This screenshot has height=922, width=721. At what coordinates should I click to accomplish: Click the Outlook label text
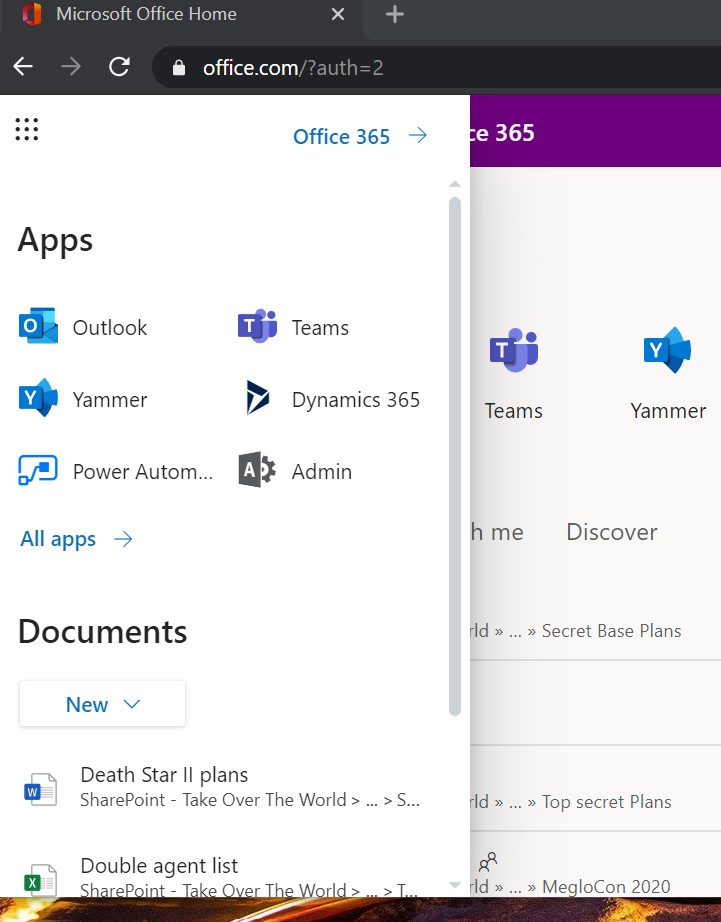coord(110,328)
